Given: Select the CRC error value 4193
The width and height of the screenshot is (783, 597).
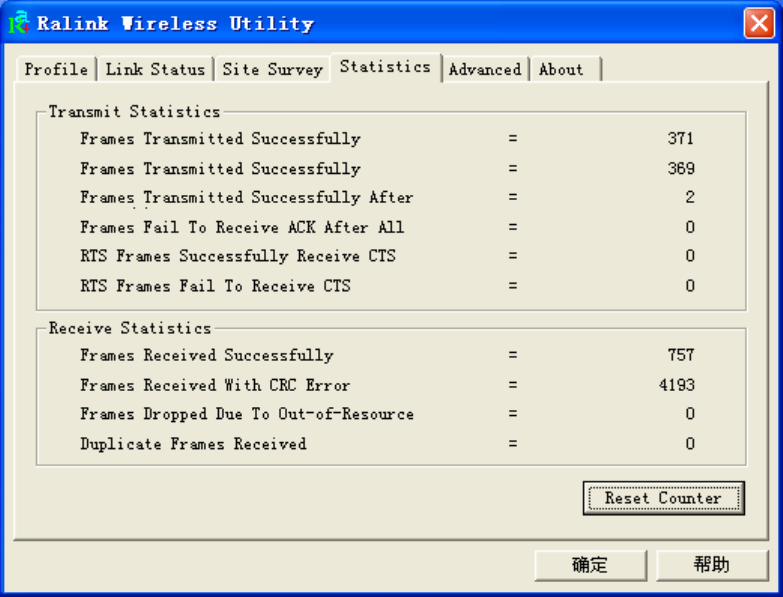Looking at the screenshot, I should coord(677,385).
